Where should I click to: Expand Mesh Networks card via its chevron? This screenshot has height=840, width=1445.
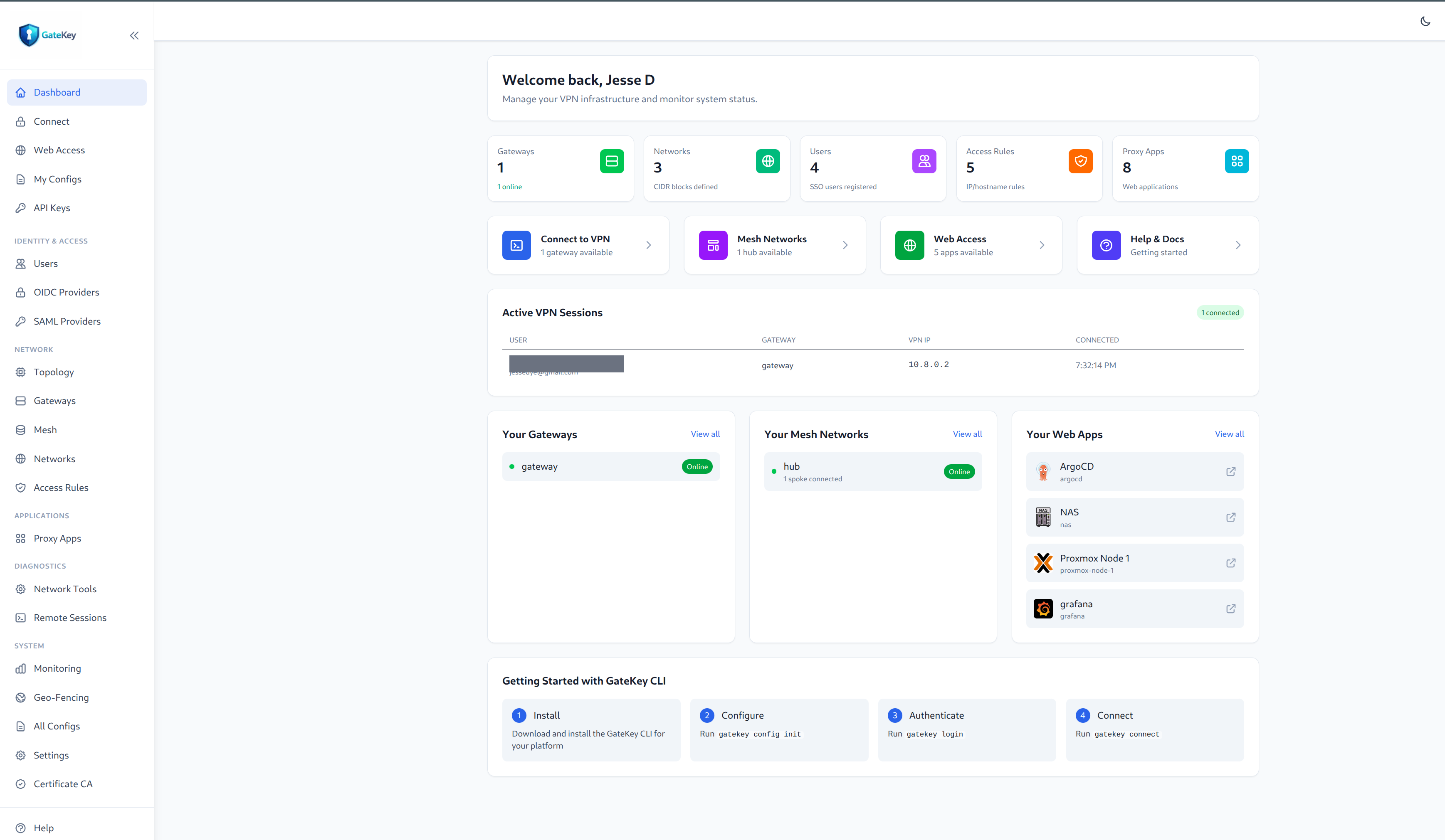click(x=845, y=245)
